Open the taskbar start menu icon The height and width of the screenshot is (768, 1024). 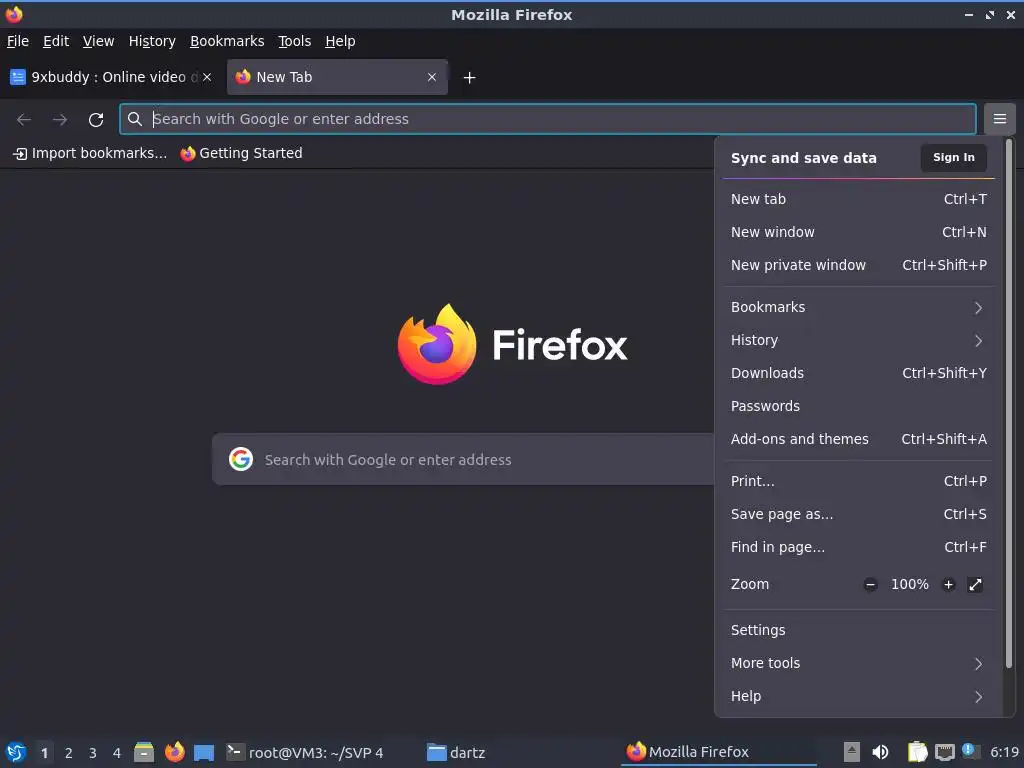[x=16, y=752]
